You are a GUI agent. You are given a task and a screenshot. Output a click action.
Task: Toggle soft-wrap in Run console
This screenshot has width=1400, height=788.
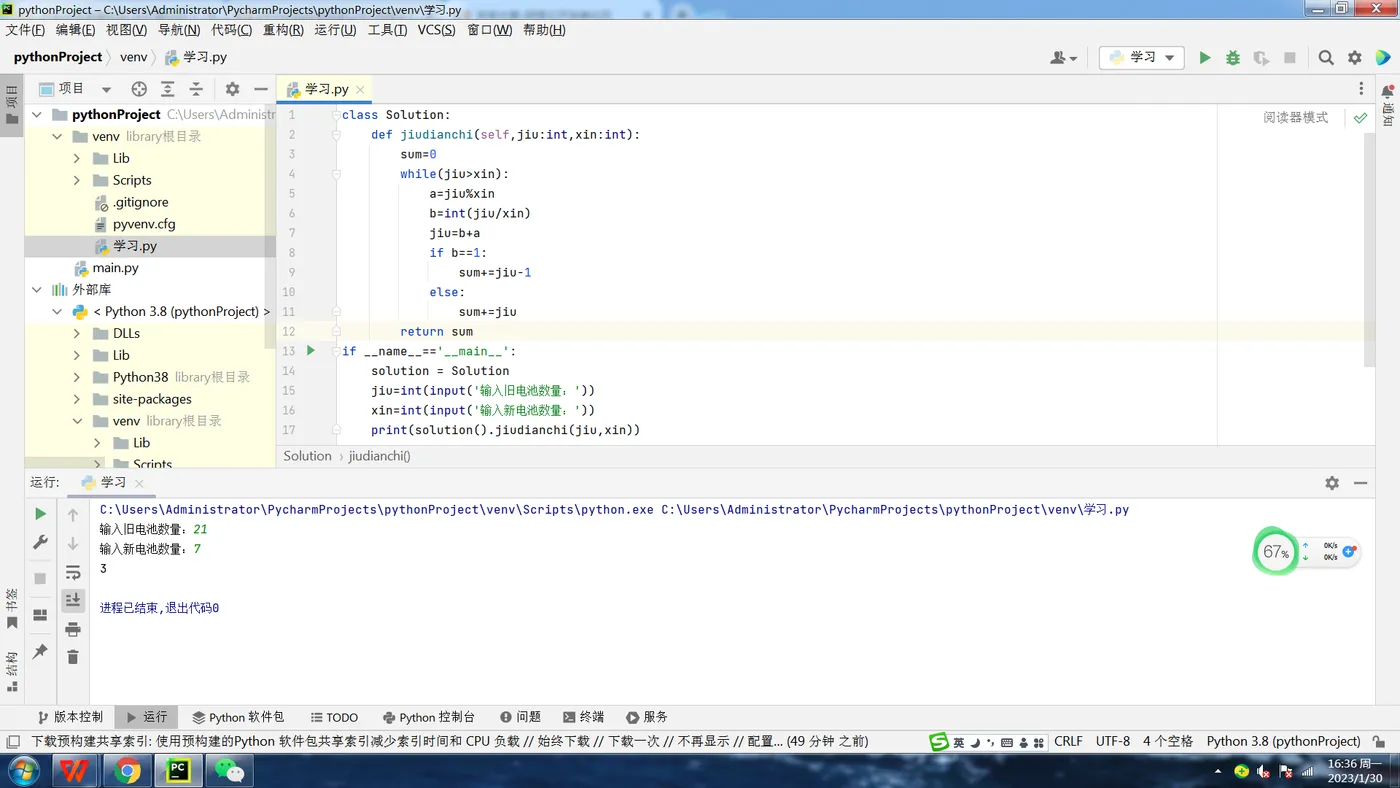pos(73,572)
